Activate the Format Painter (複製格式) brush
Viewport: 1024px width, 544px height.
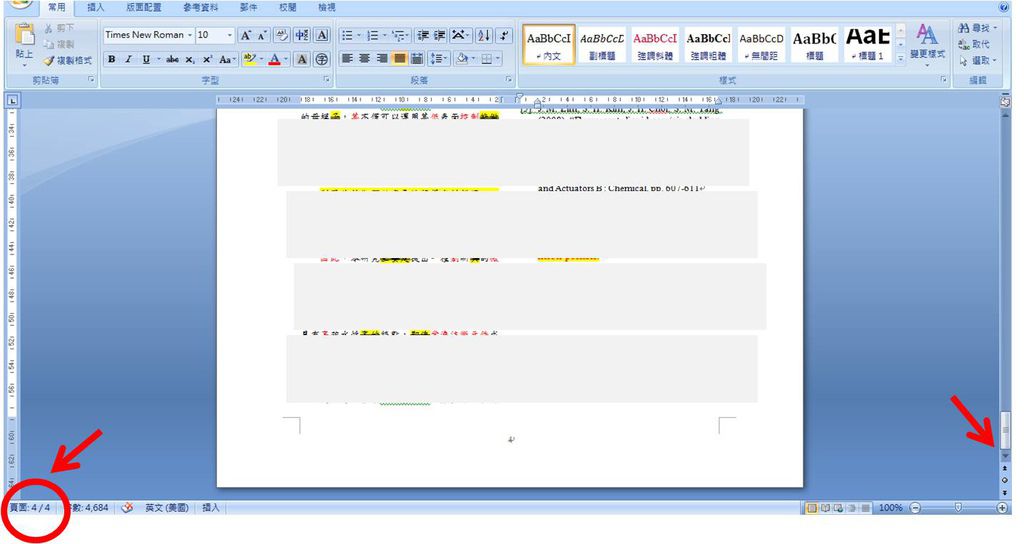point(68,60)
